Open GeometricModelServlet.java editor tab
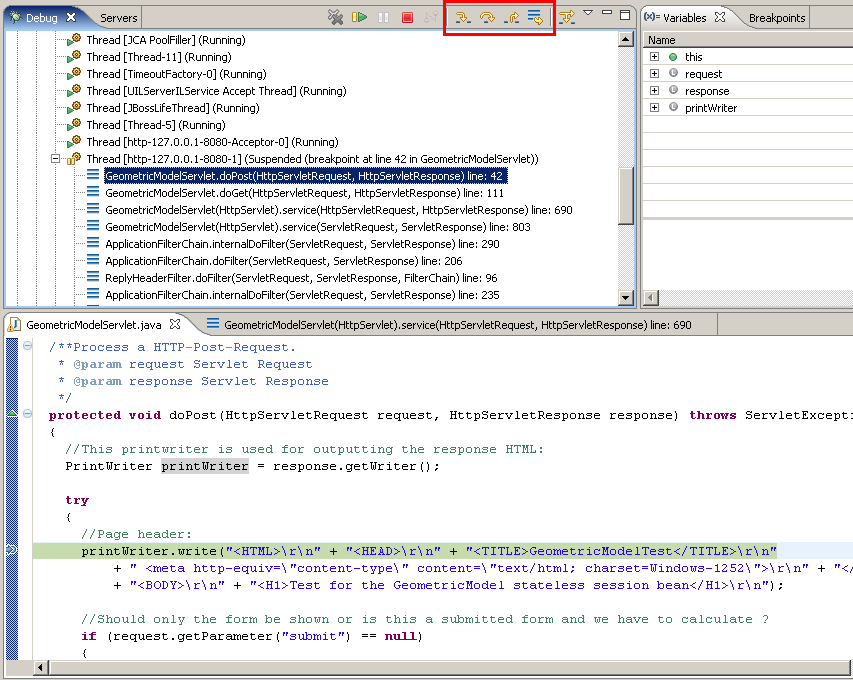This screenshot has width=853, height=680. click(x=94, y=325)
